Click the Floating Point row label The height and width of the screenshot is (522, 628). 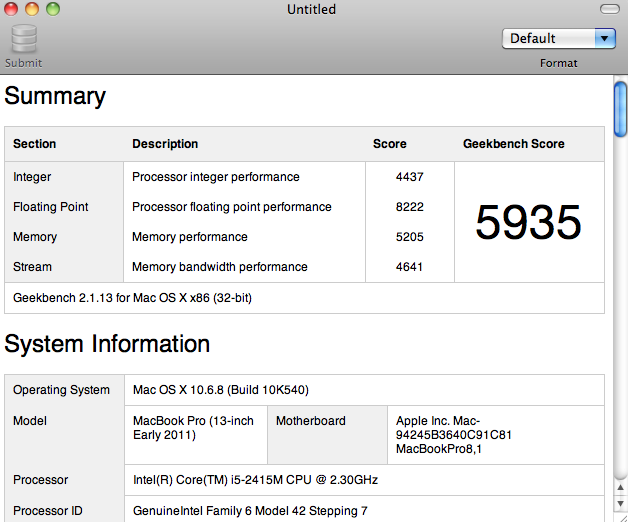[50, 207]
